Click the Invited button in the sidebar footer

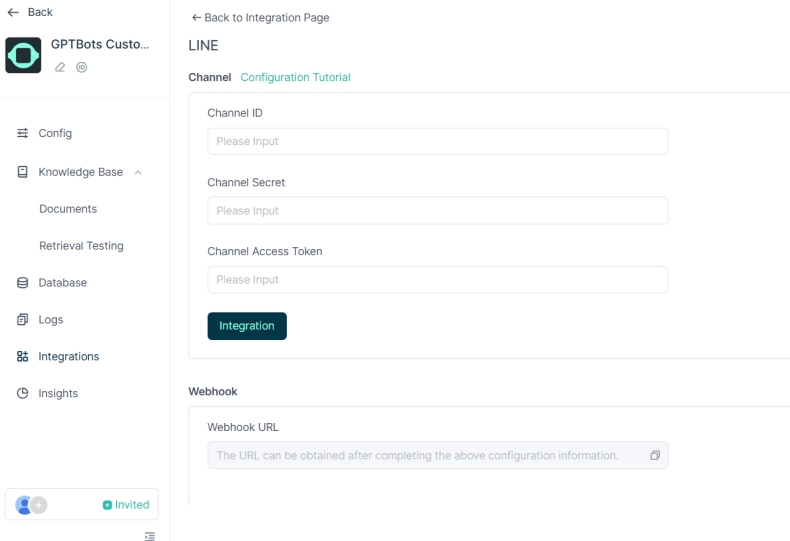(126, 505)
